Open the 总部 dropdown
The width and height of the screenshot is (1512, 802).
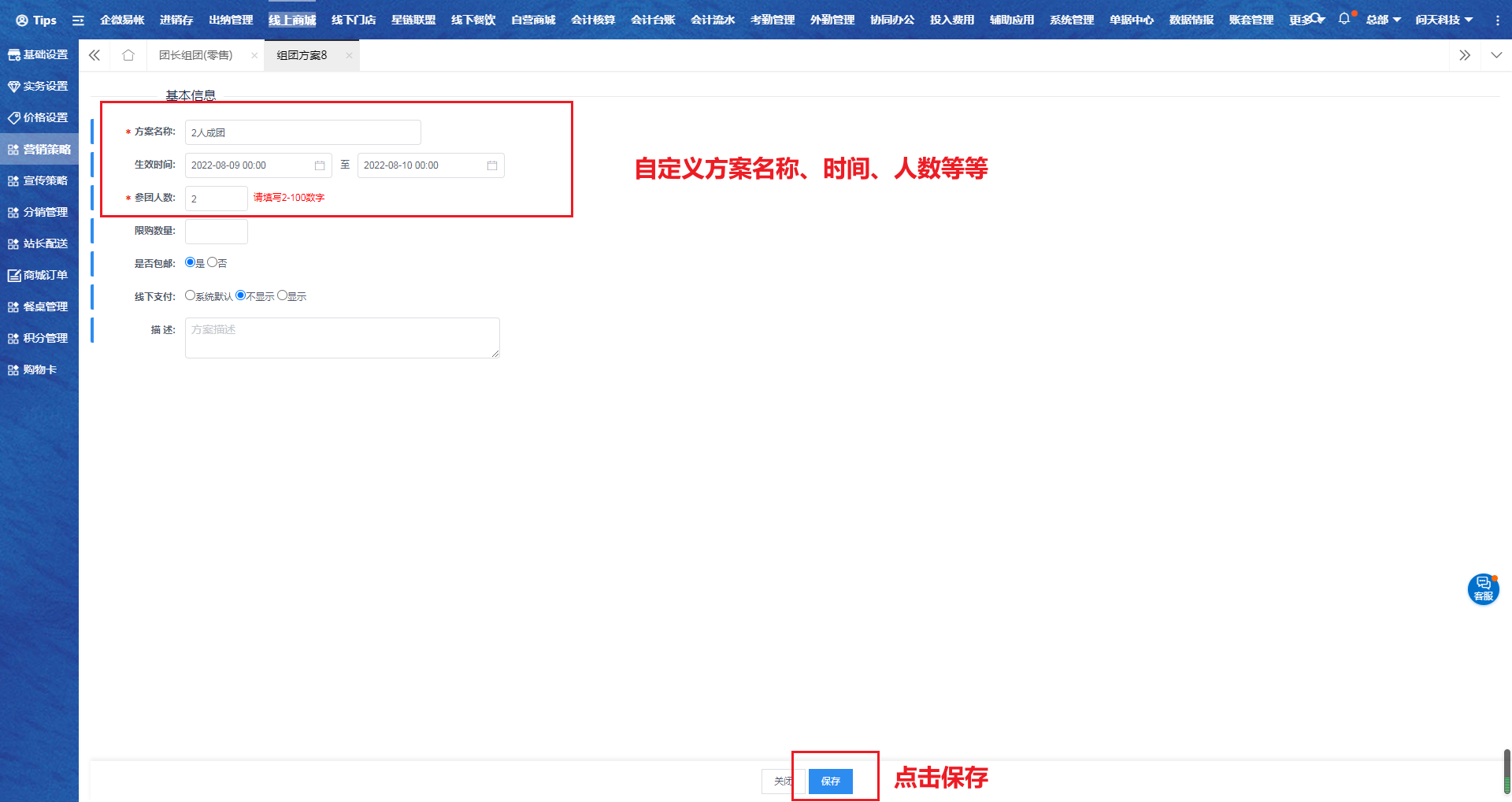[x=1383, y=19]
